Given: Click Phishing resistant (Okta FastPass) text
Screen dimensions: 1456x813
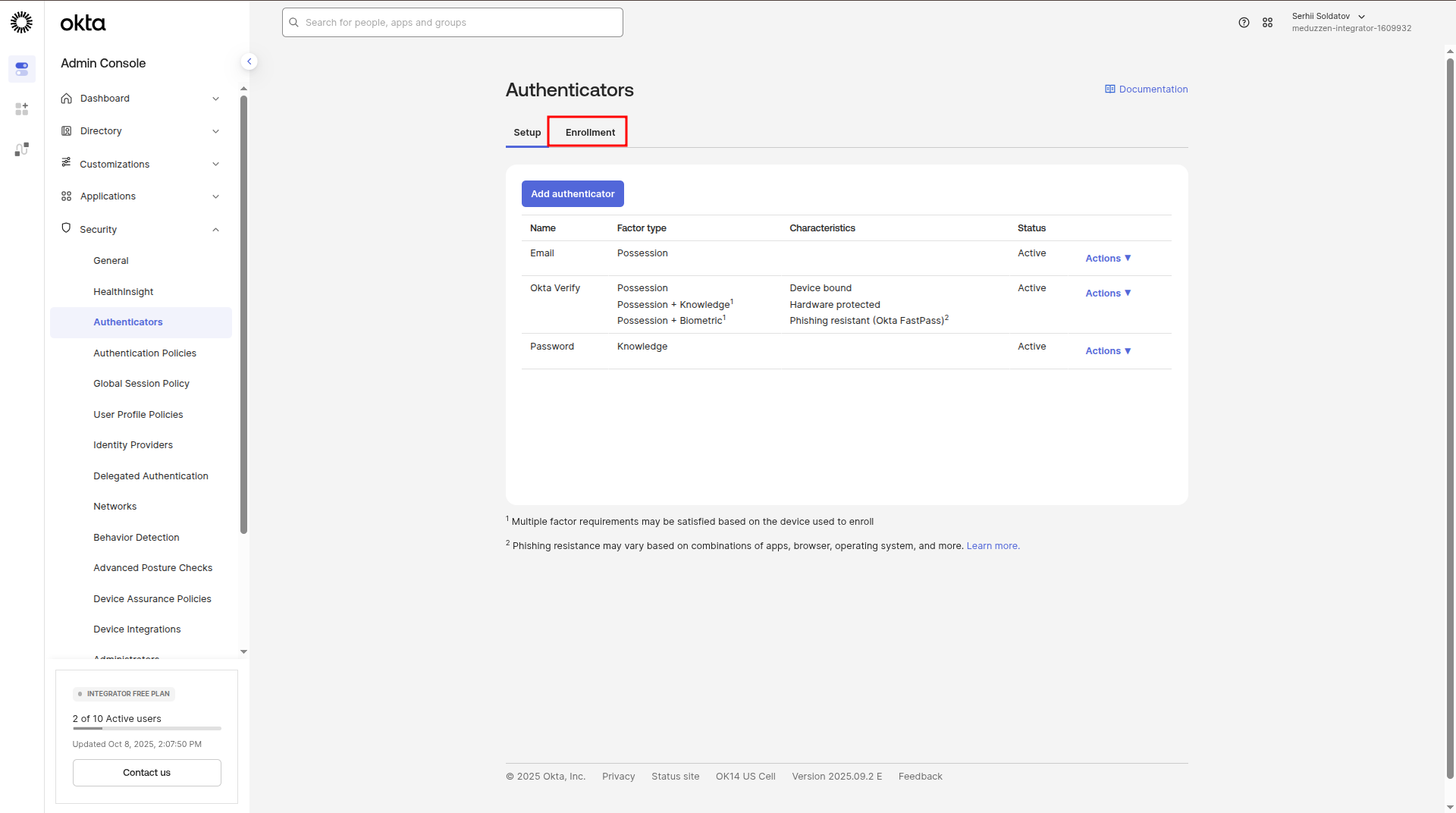Looking at the screenshot, I should [x=869, y=321].
